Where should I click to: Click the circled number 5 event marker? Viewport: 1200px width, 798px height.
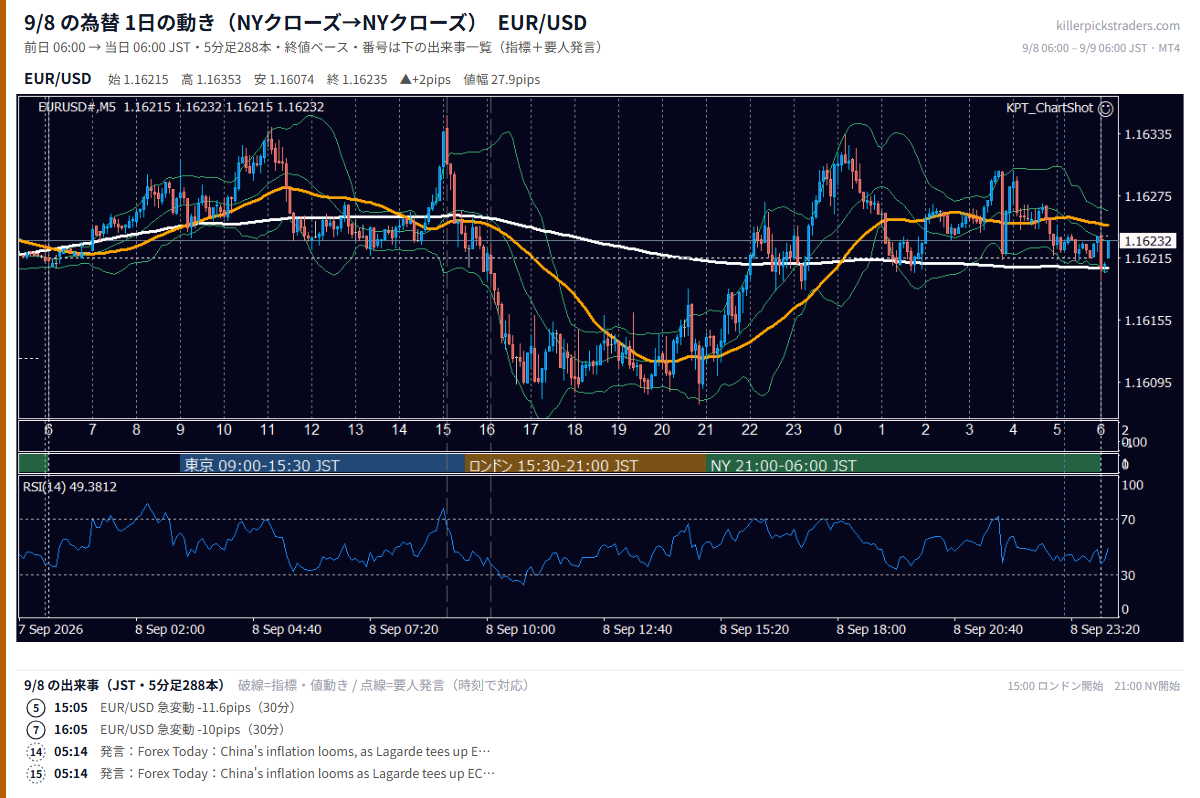click(37, 708)
